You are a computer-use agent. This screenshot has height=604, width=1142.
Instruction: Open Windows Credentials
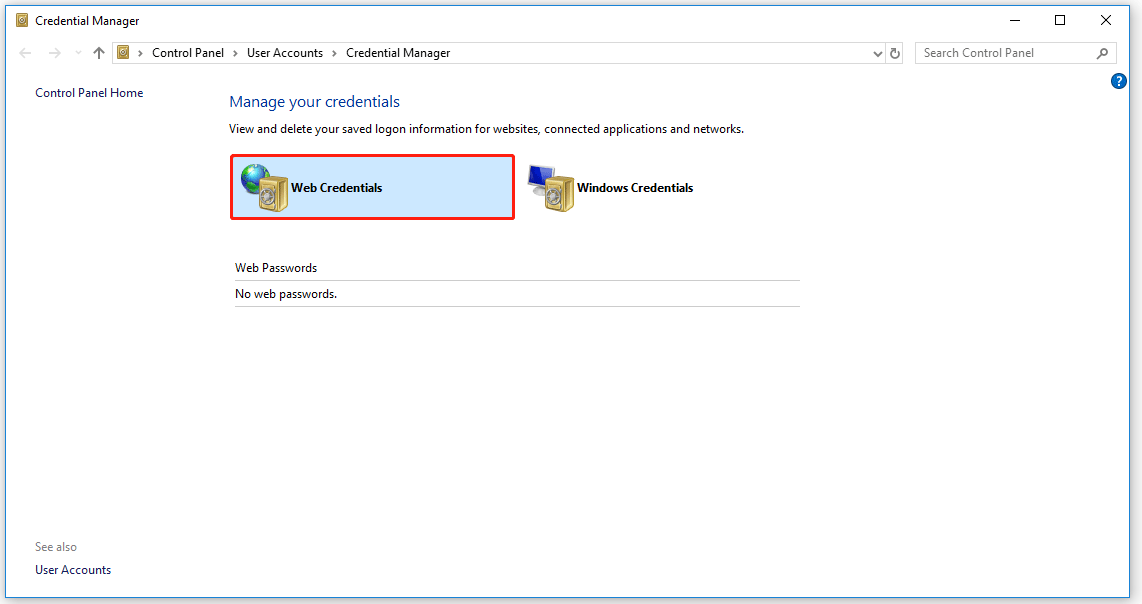point(635,187)
